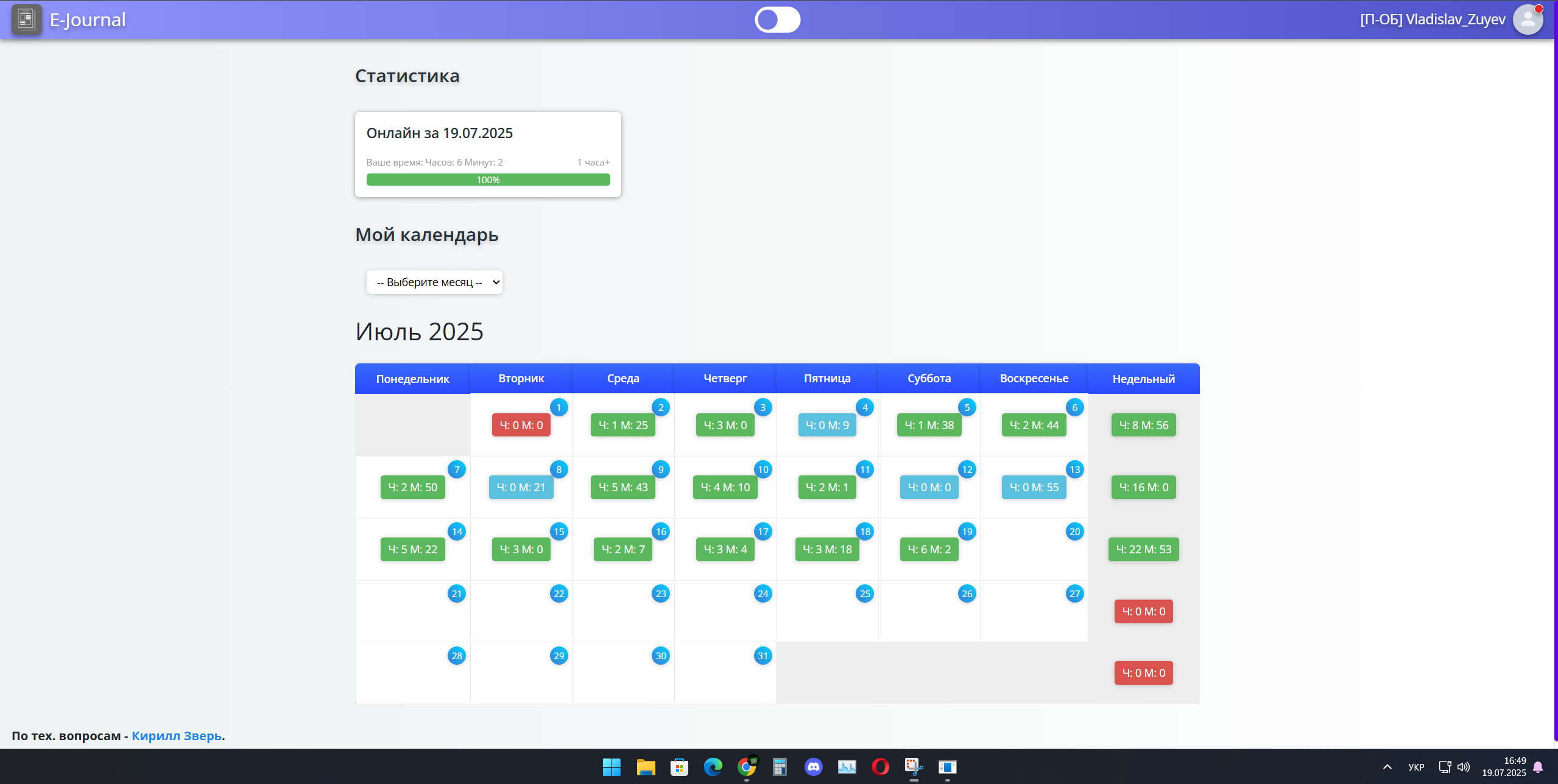The width and height of the screenshot is (1558, 784).
Task: Select the Недельный column header
Action: (1143, 379)
